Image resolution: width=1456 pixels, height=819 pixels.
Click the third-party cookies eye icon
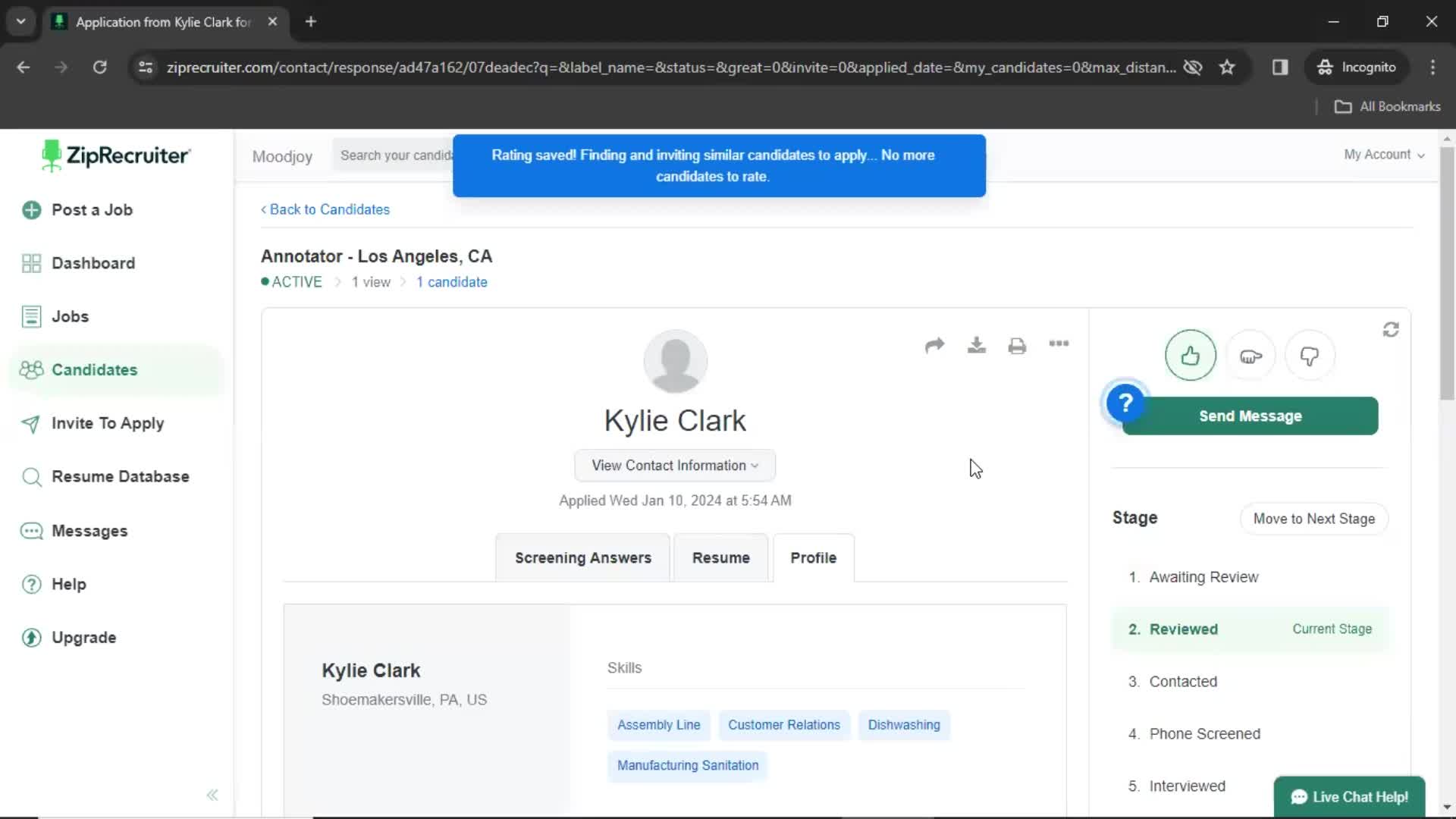pyautogui.click(x=1193, y=67)
